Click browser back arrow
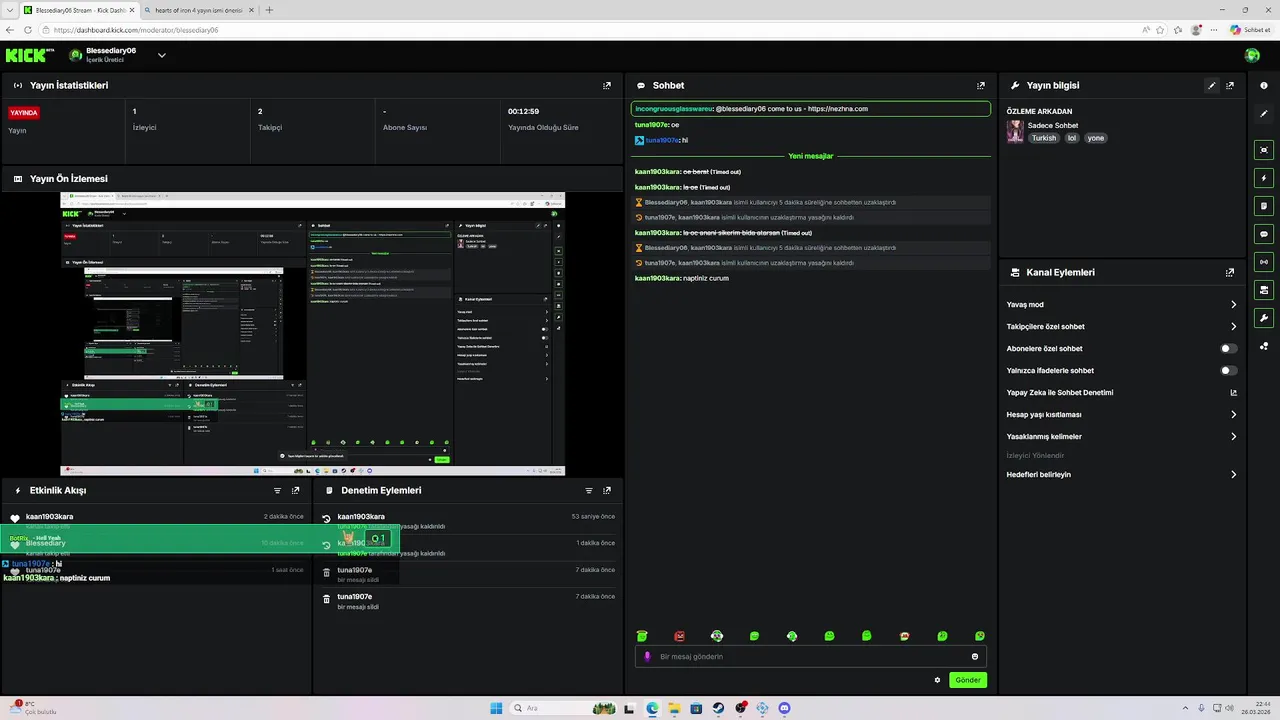Image resolution: width=1280 pixels, height=720 pixels. point(11,30)
